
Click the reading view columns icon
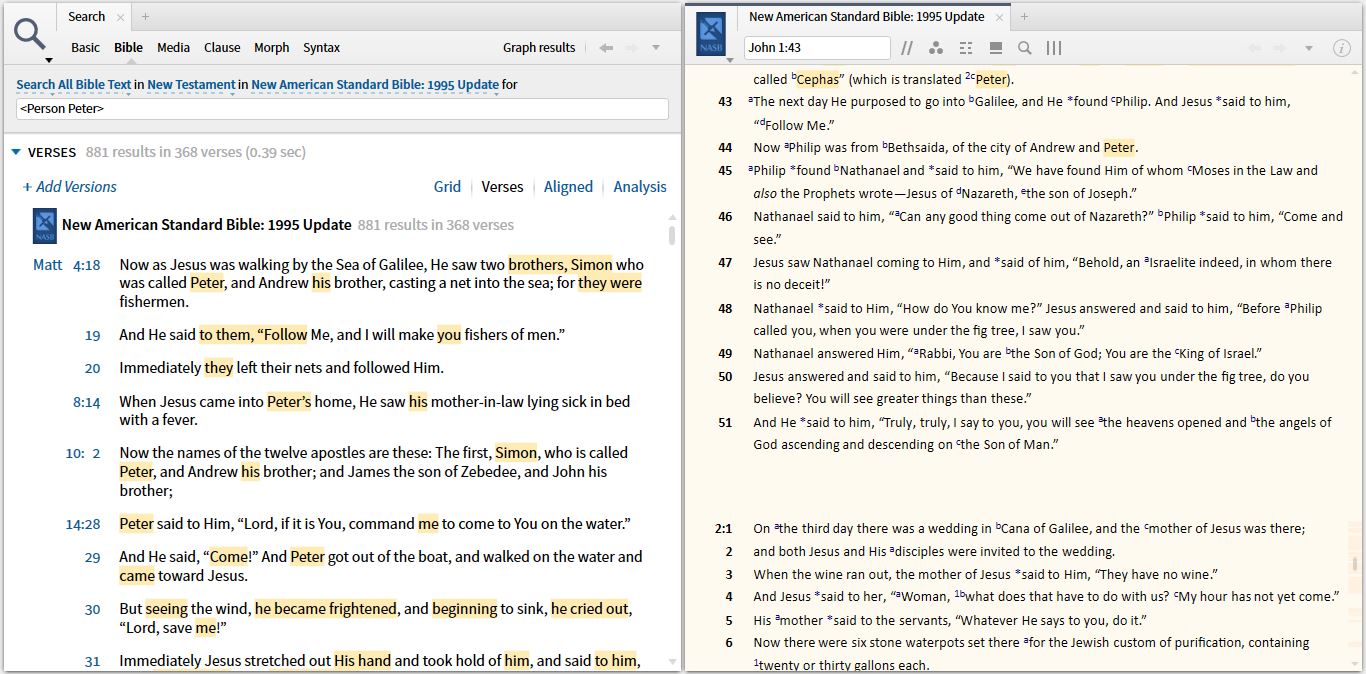(1054, 48)
